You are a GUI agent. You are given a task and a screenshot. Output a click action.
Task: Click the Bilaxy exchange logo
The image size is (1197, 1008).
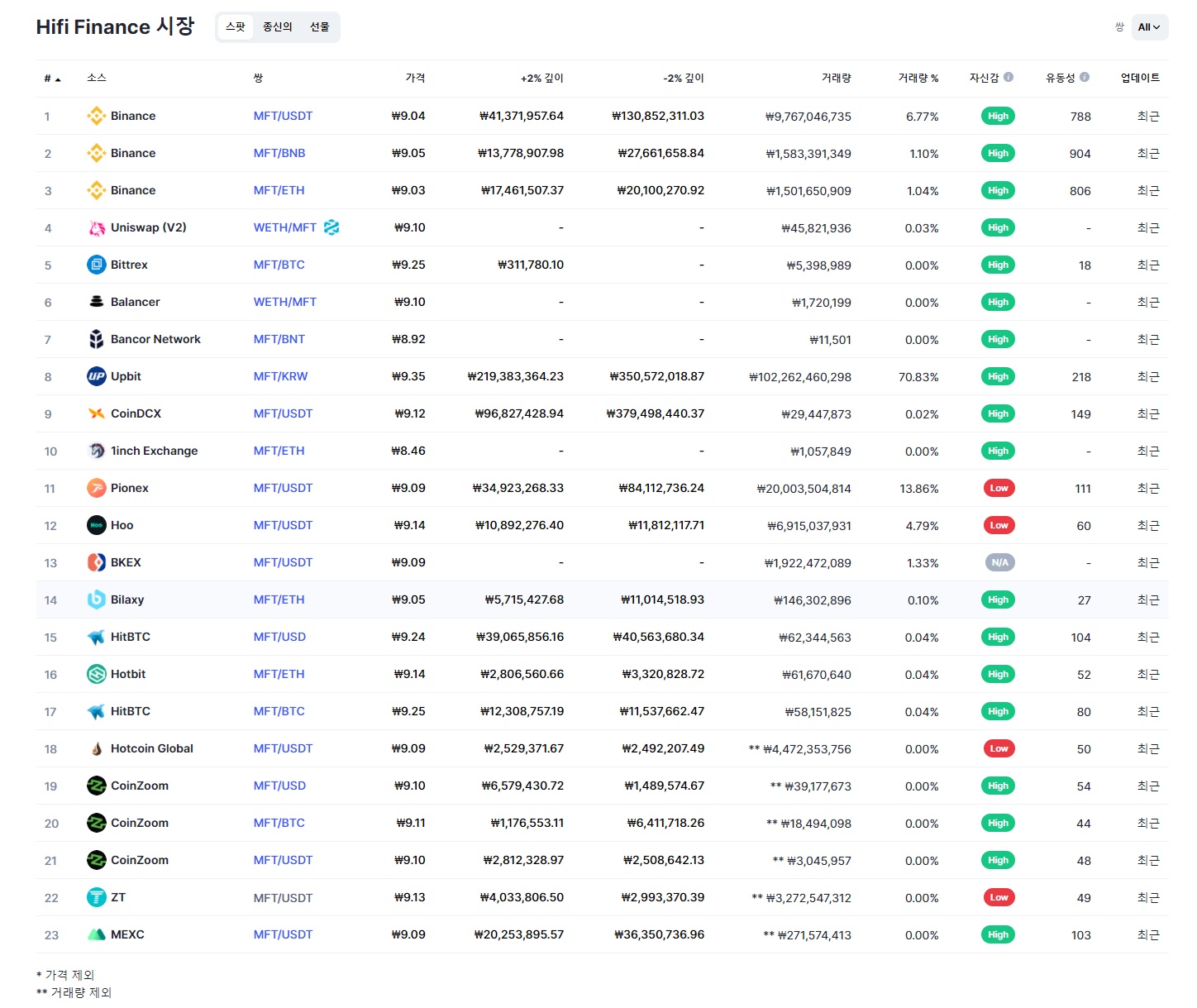[x=97, y=600]
